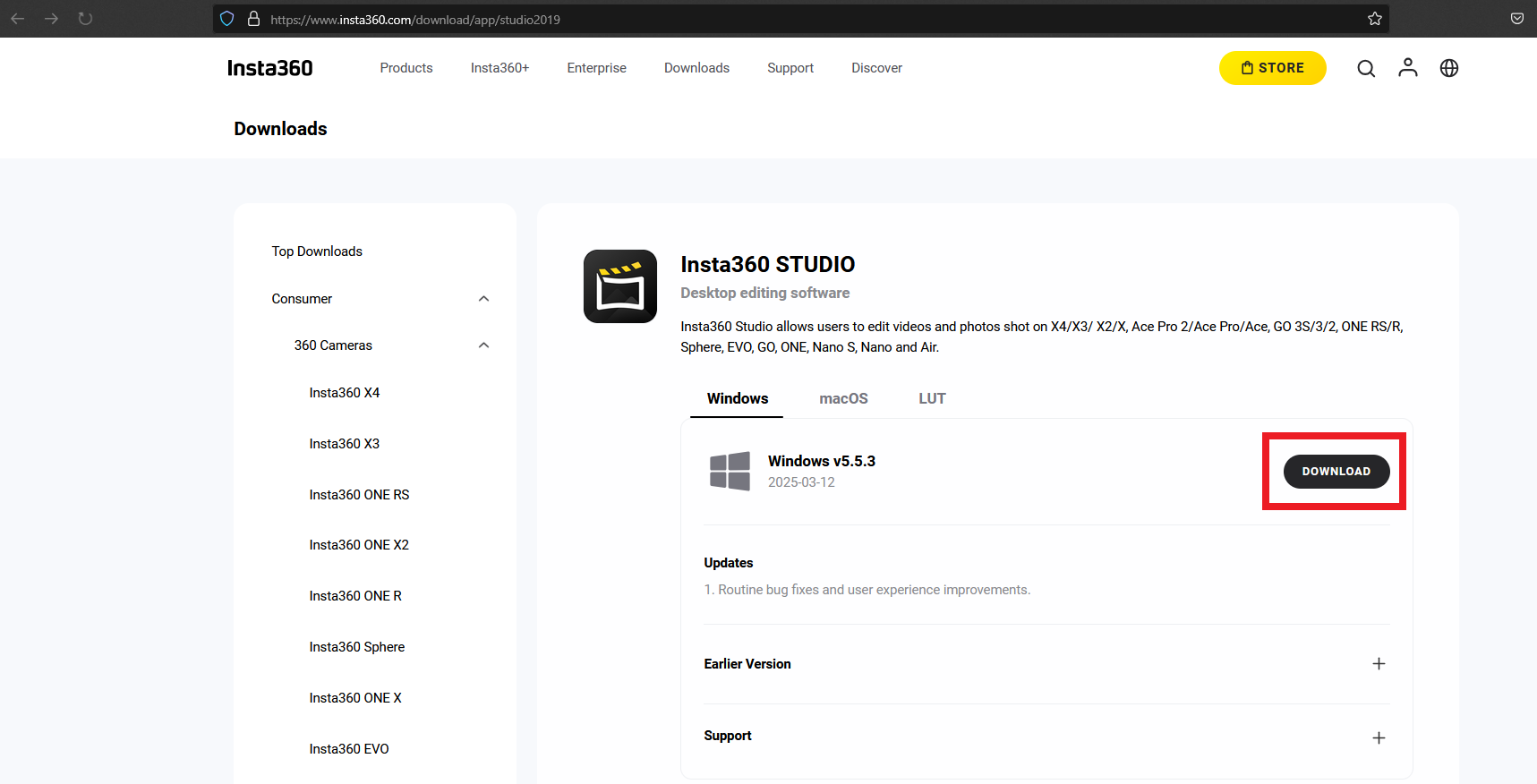Bookmark this page with the star icon
Image resolution: width=1537 pixels, height=784 pixels.
(x=1375, y=19)
